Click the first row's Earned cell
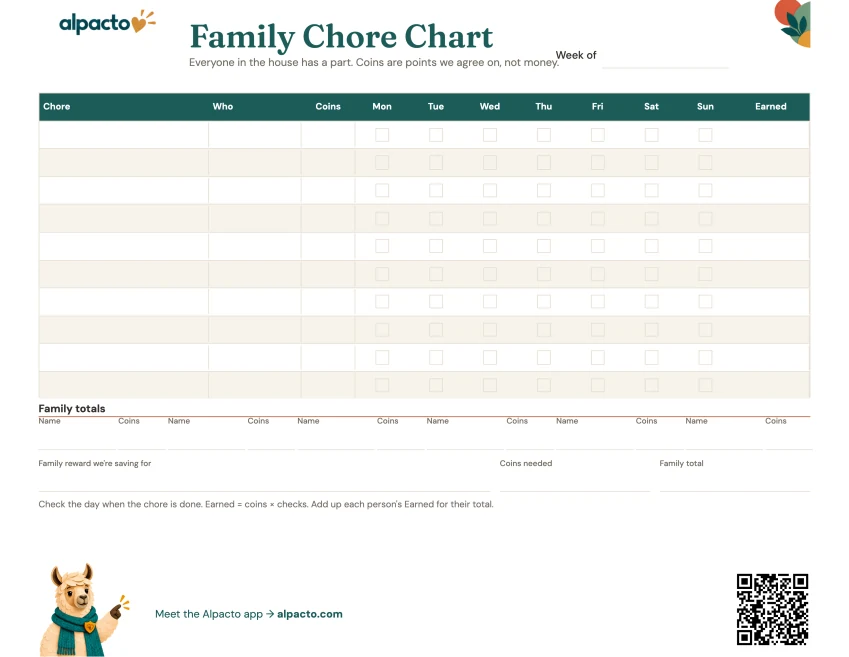The height and width of the screenshot is (657, 849). (x=770, y=134)
